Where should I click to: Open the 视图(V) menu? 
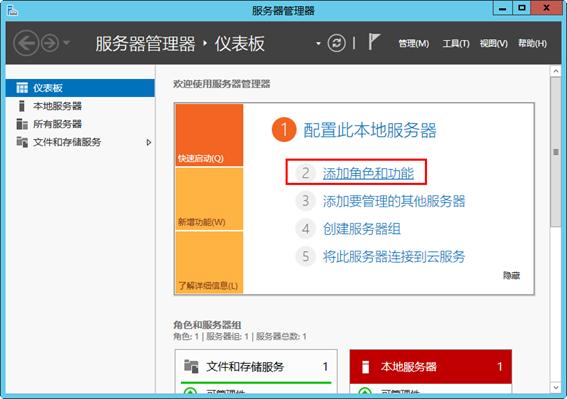point(494,44)
